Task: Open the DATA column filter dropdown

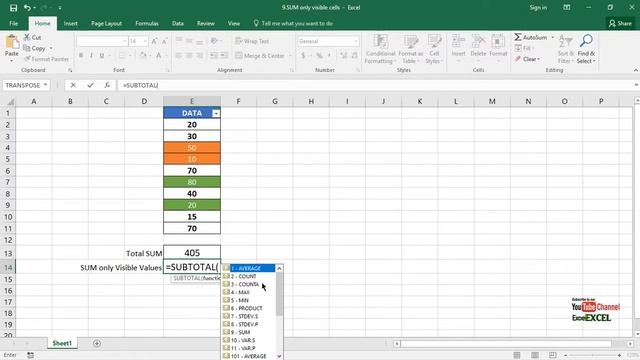Action: click(x=216, y=113)
